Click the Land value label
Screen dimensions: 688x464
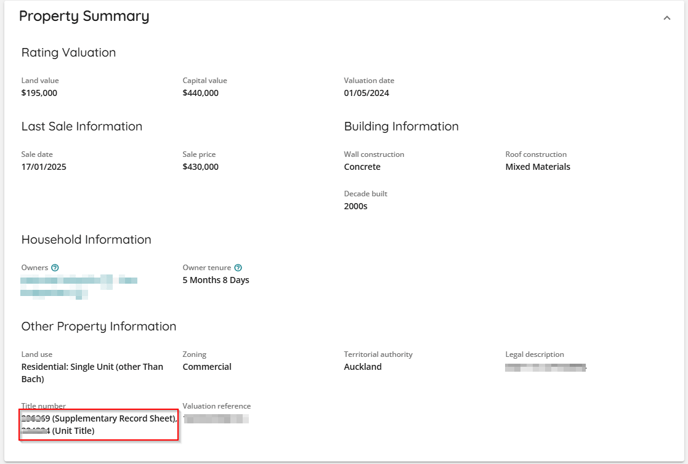40,80
